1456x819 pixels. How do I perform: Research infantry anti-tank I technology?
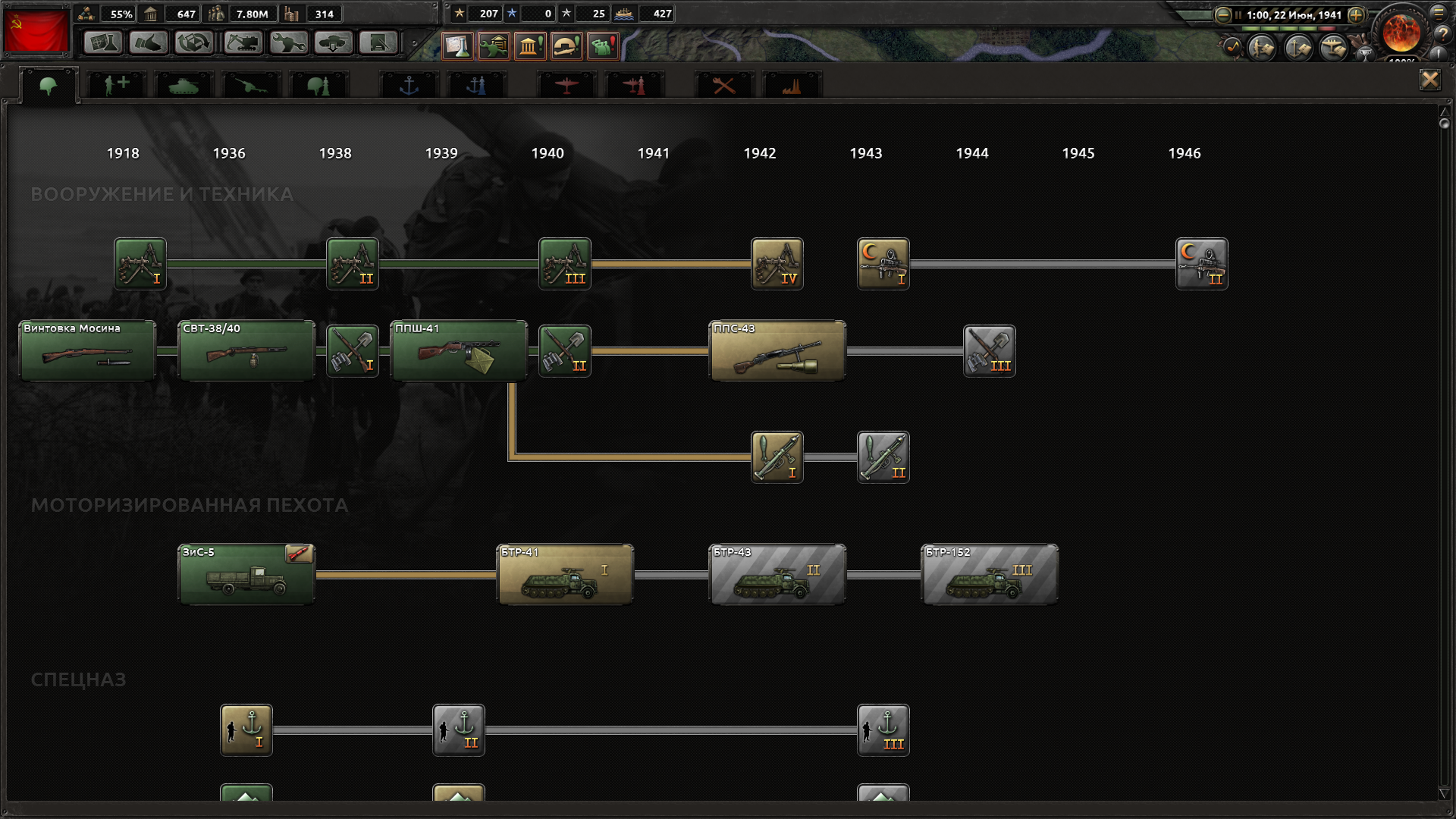coord(777,457)
